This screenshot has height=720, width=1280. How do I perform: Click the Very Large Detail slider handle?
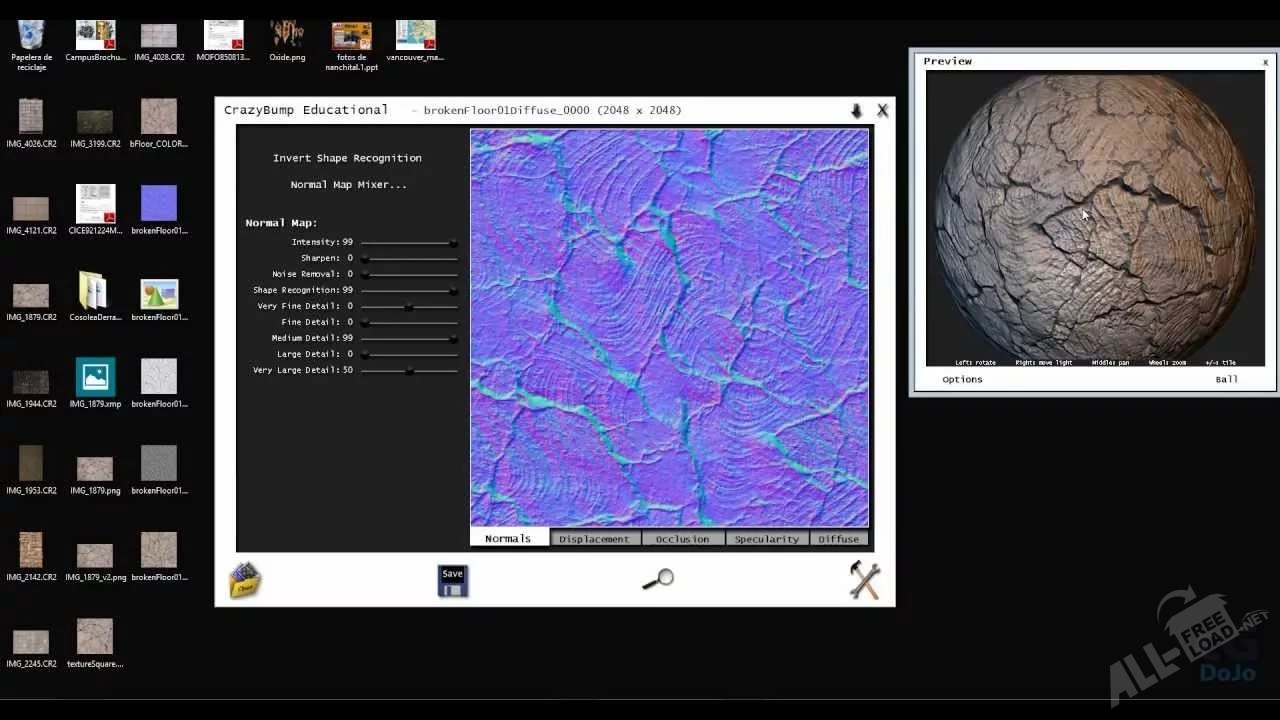[409, 370]
